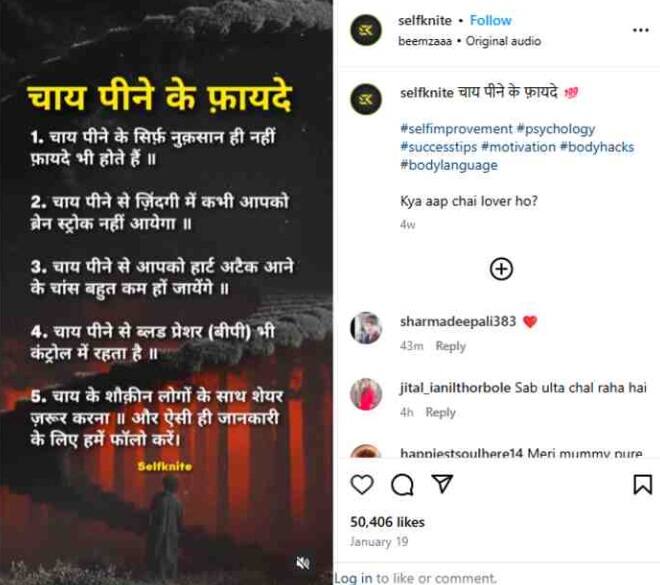
Task: Load more comments with the plus circle
Action: tap(501, 269)
